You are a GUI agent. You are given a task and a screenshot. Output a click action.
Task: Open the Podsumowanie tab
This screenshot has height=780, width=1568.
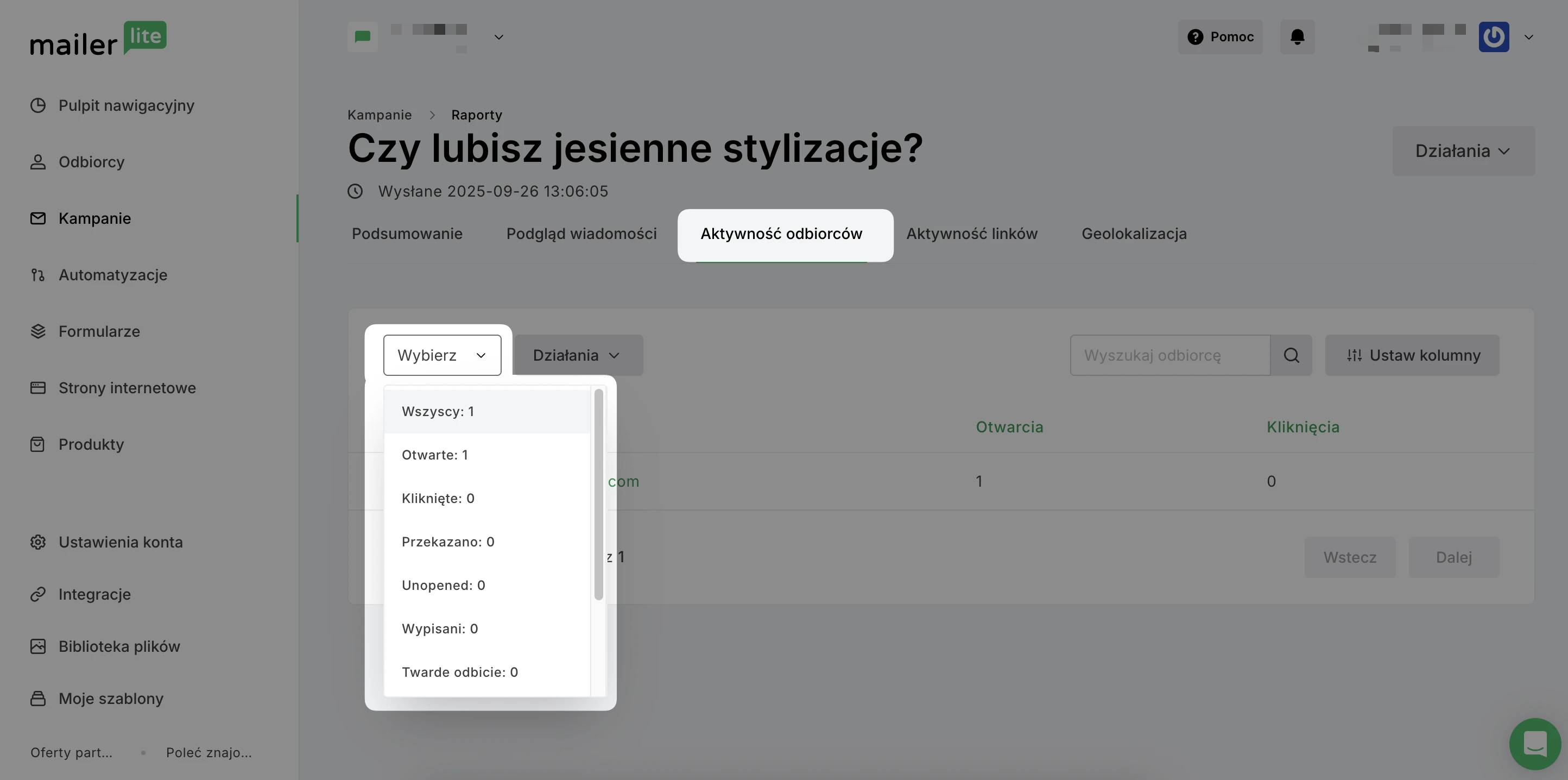407,234
